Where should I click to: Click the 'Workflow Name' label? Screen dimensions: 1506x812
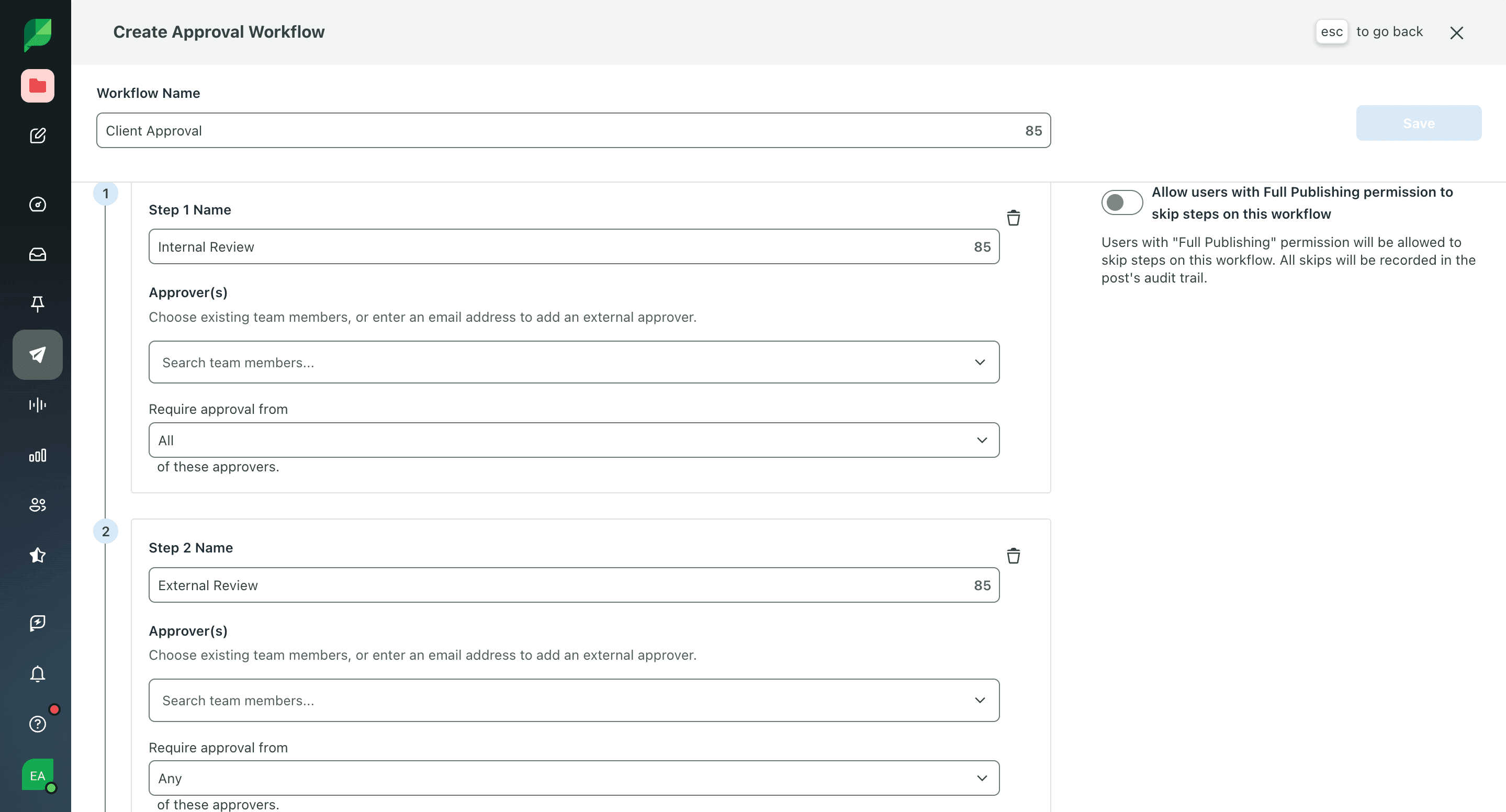tap(149, 93)
